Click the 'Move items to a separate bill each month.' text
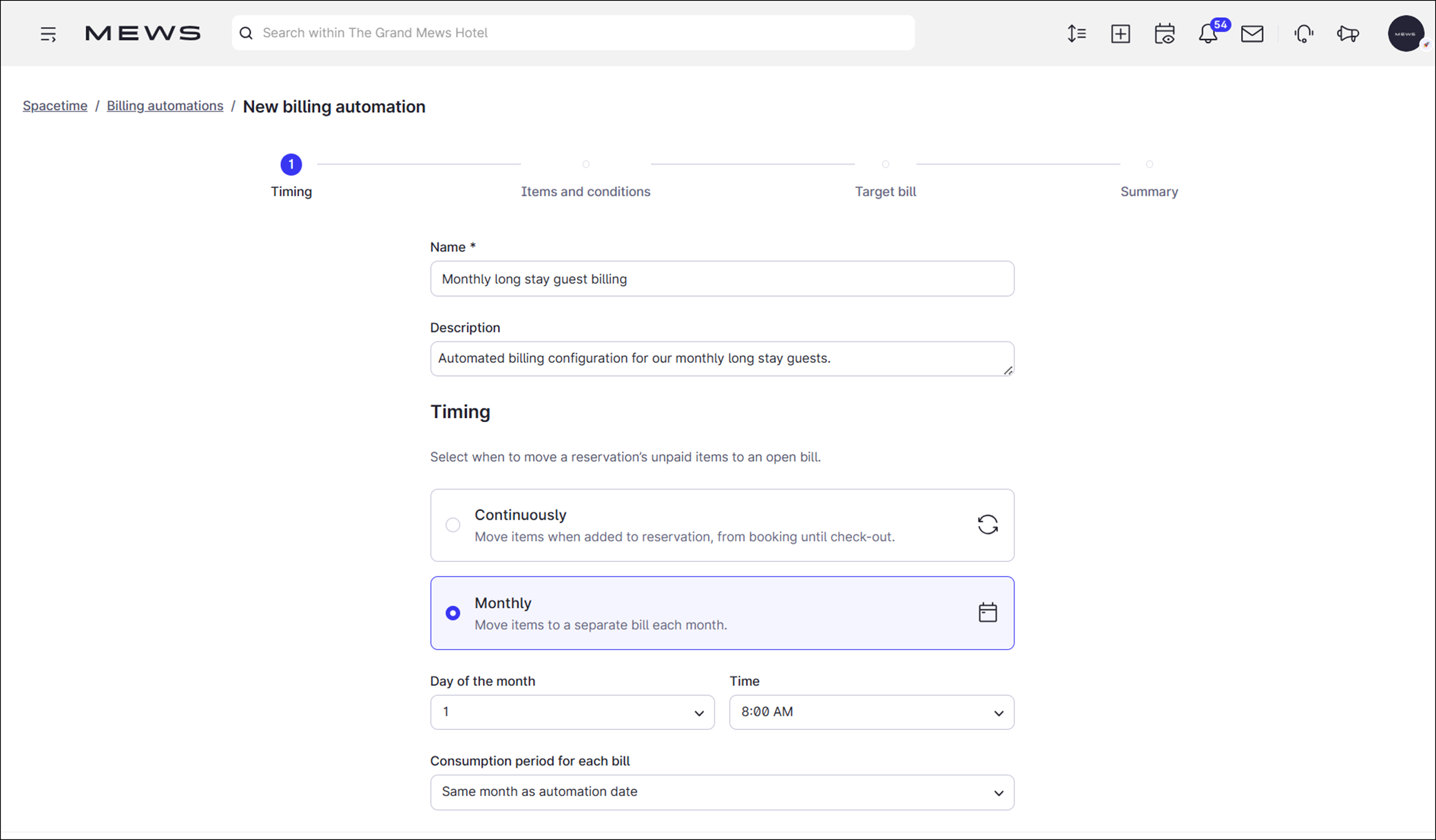This screenshot has height=840, width=1436. [x=601, y=625]
